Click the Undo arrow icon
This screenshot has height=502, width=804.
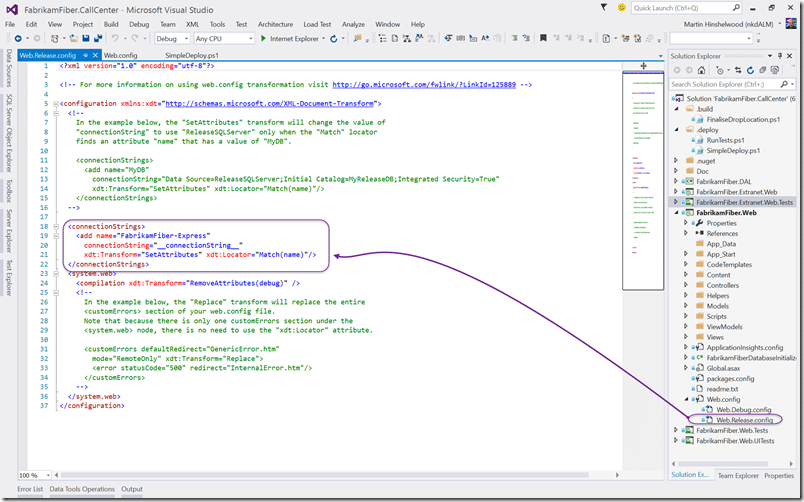click(x=115, y=38)
